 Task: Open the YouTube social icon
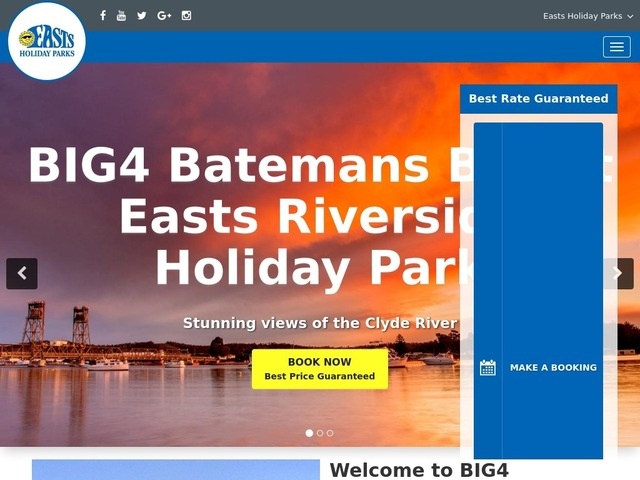121,16
